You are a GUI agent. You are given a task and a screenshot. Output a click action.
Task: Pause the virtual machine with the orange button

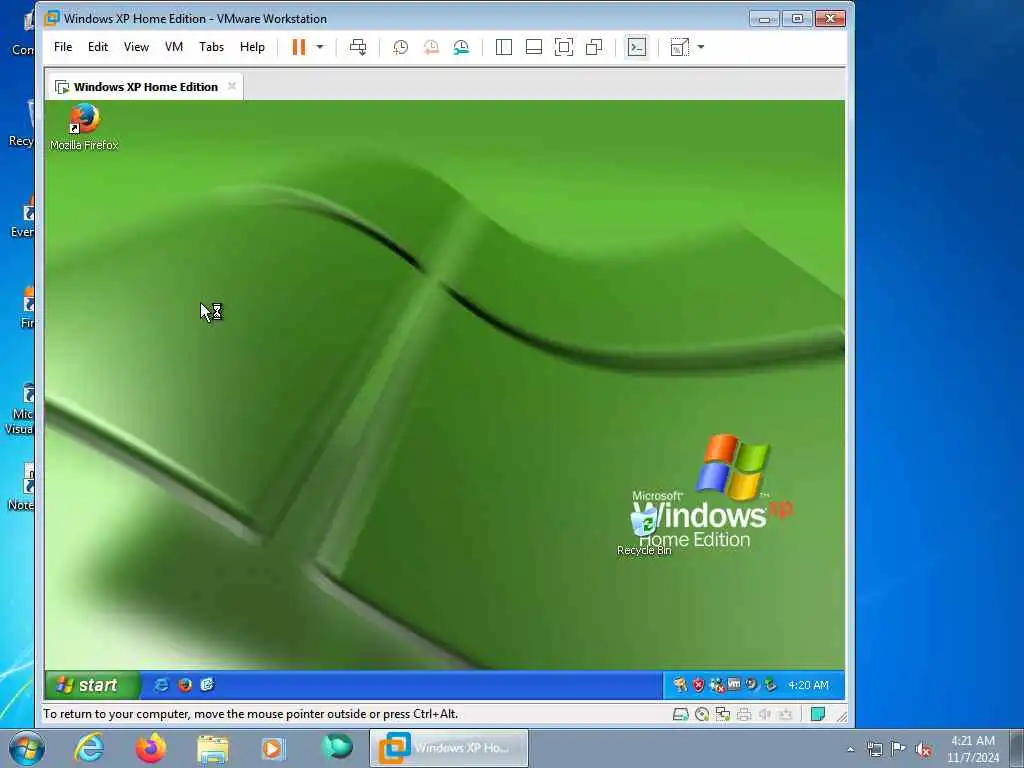[298, 47]
